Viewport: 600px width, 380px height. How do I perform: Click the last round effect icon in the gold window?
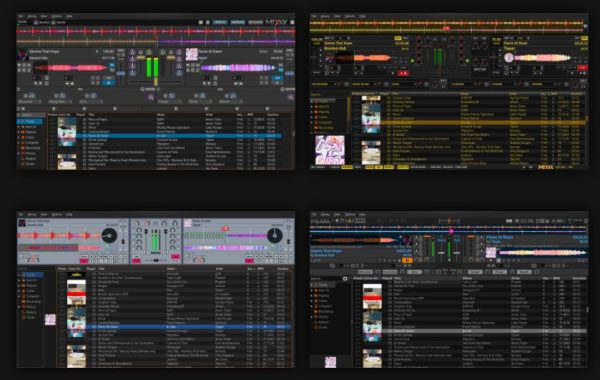point(567,84)
